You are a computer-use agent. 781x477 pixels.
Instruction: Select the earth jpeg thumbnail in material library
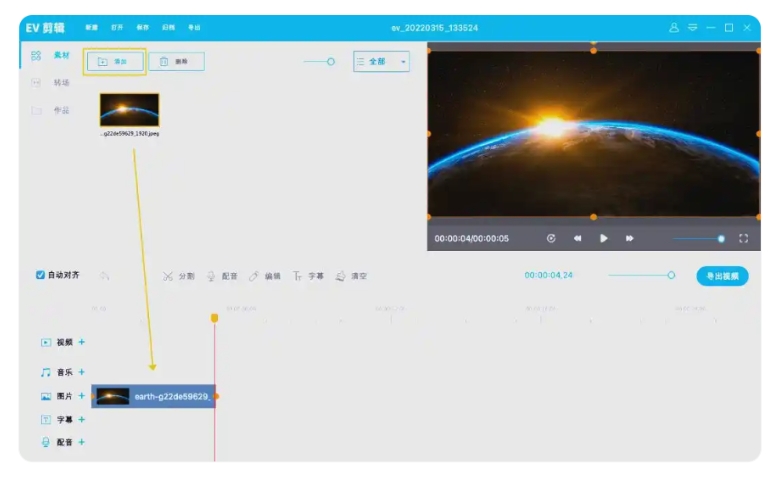click(x=129, y=110)
